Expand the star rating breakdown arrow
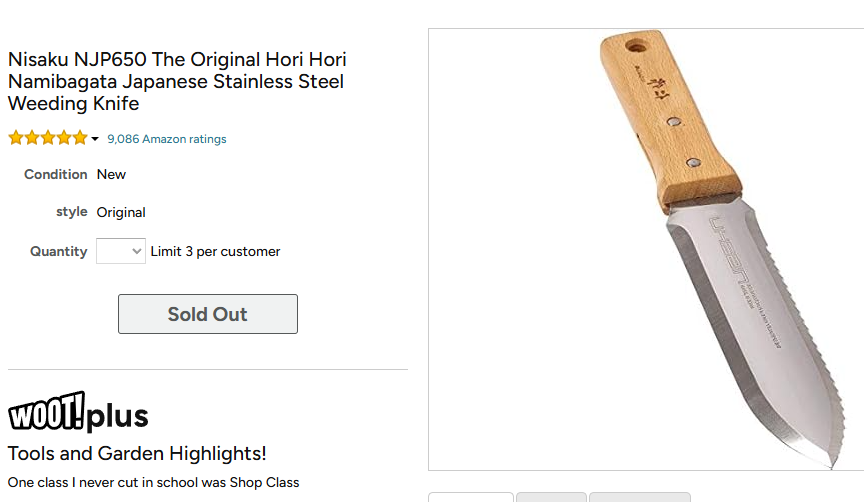The image size is (864, 502). [x=95, y=139]
